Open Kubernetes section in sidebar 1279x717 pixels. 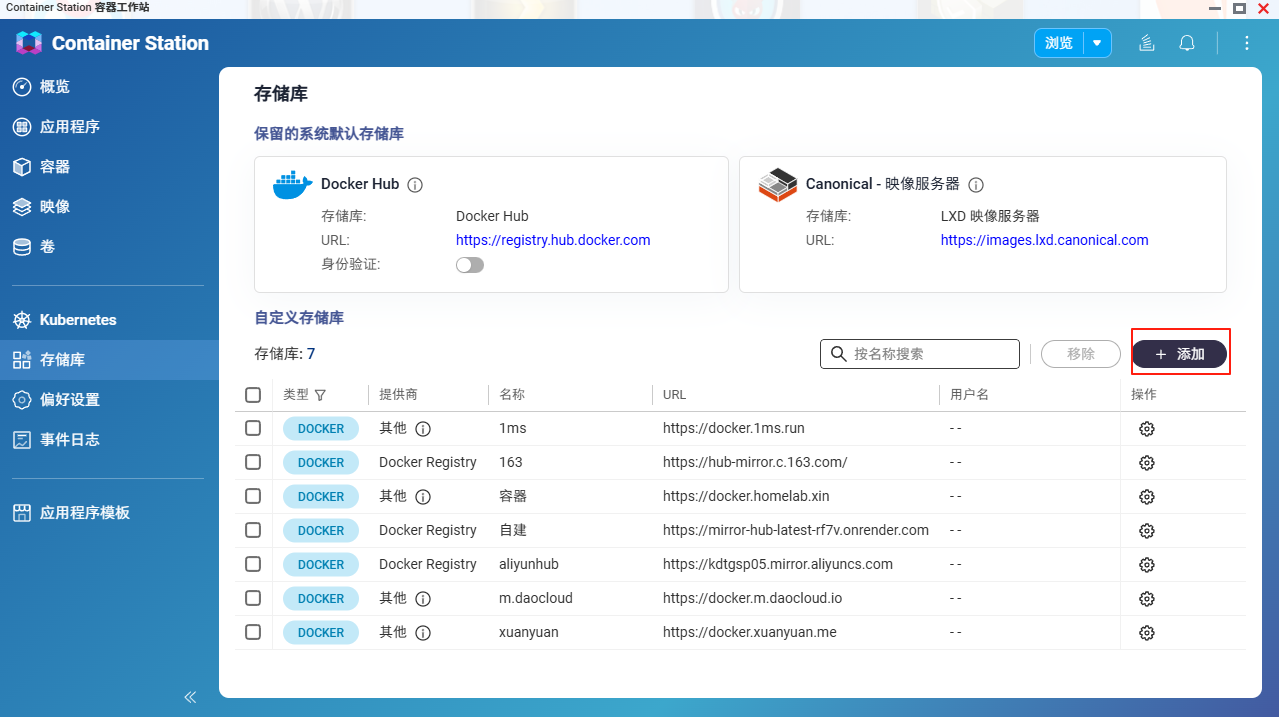coord(109,320)
